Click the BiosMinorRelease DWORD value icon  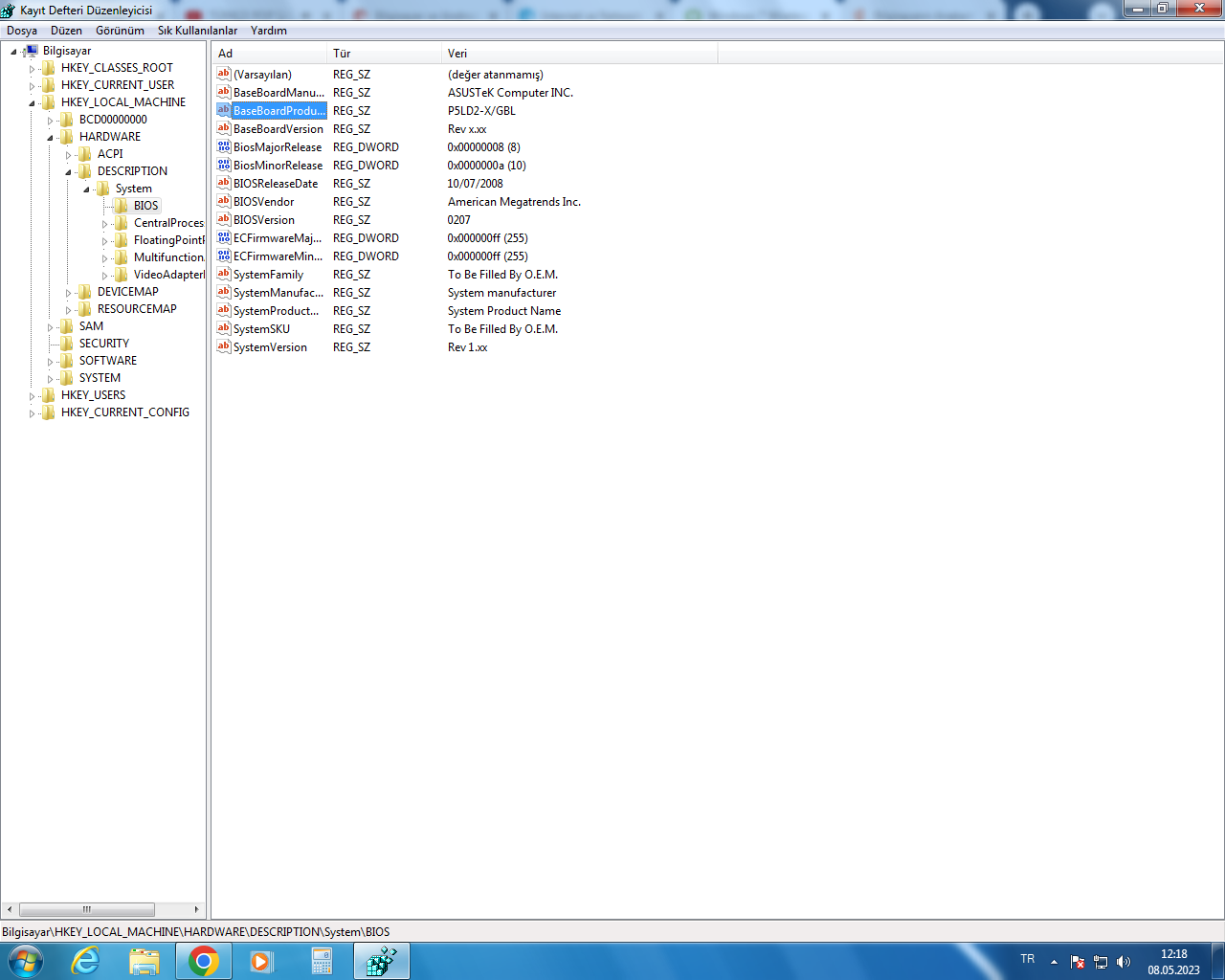(x=224, y=165)
